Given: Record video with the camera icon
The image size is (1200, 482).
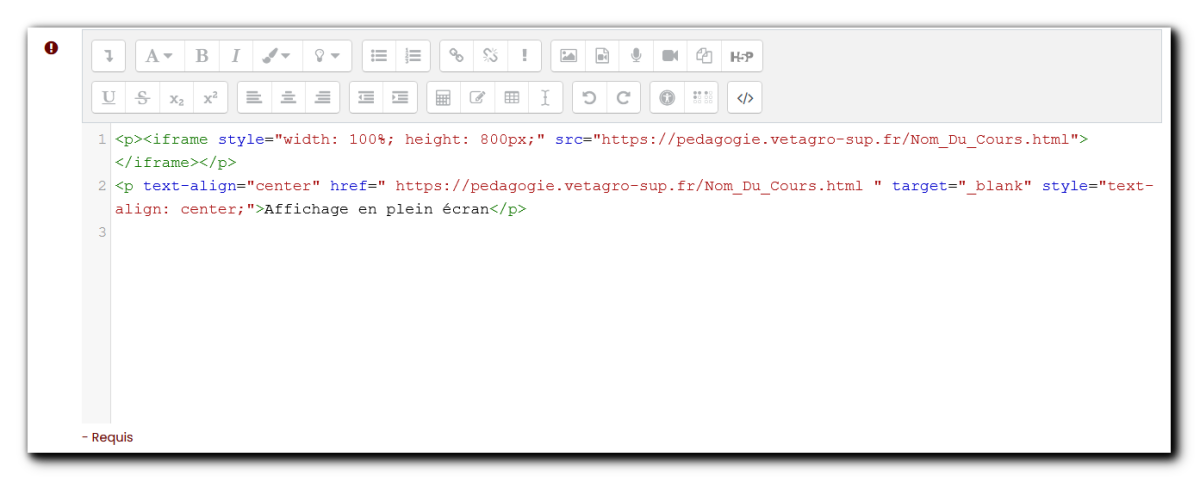Looking at the screenshot, I should (x=670, y=56).
